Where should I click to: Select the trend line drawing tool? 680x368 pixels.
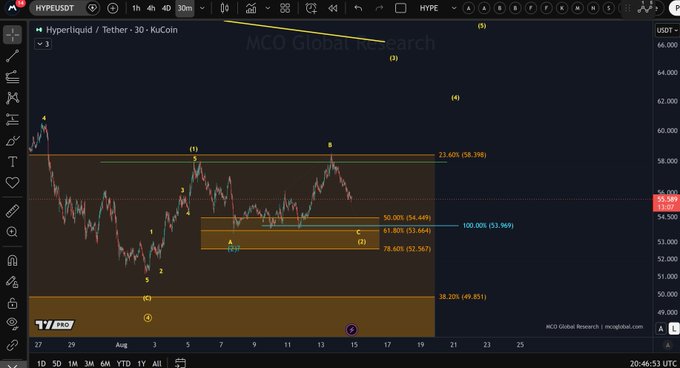coord(13,55)
